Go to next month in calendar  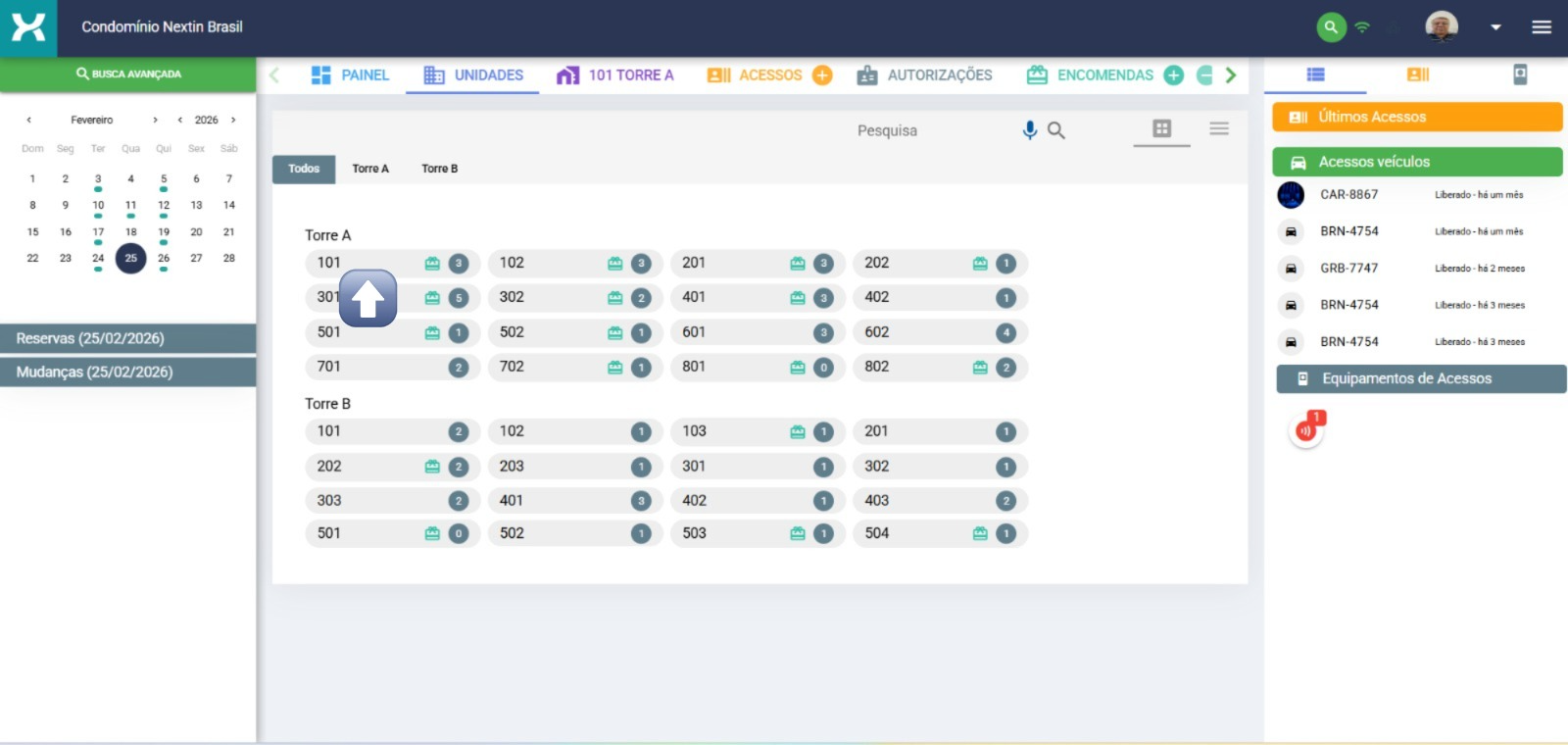(x=155, y=120)
